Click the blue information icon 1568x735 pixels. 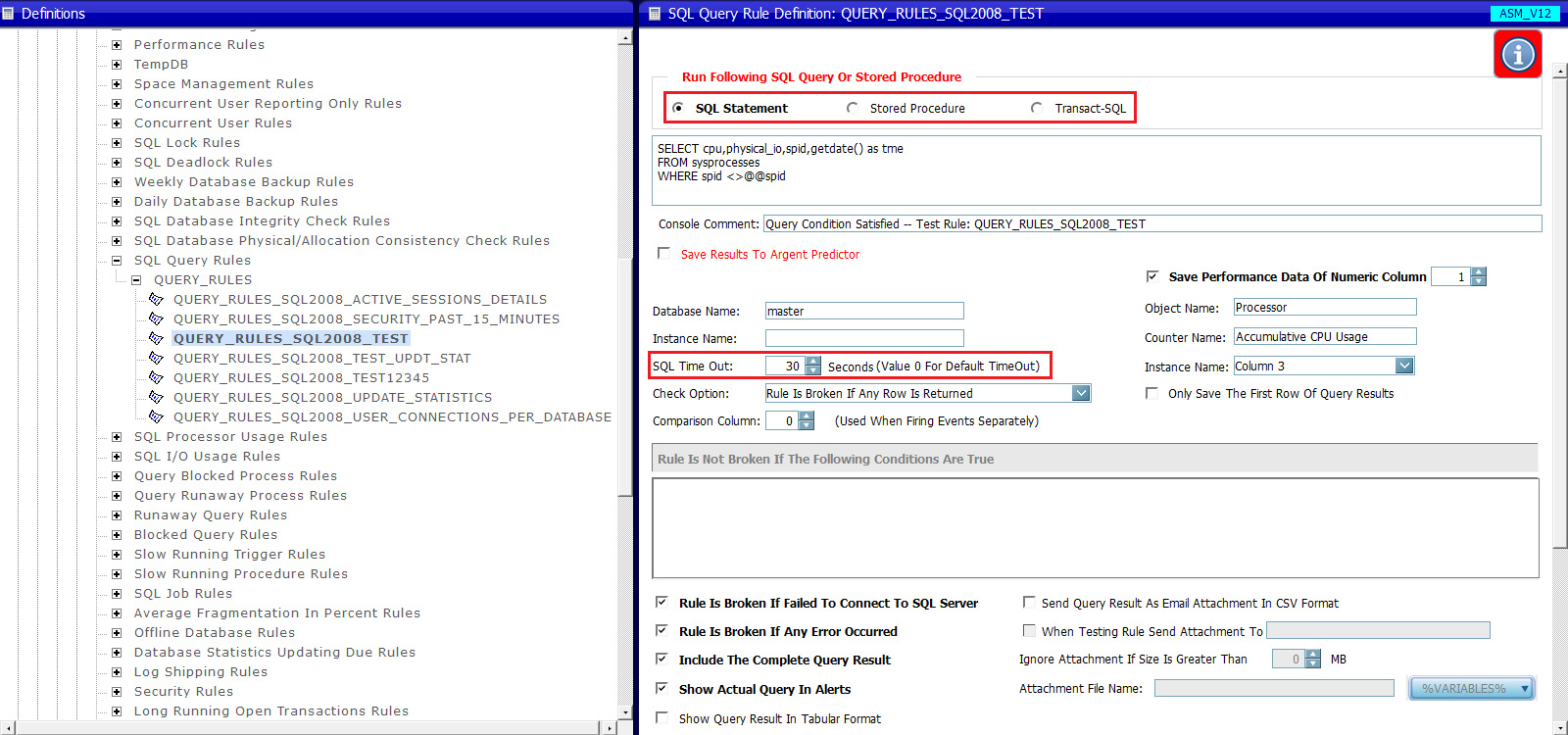(1517, 54)
